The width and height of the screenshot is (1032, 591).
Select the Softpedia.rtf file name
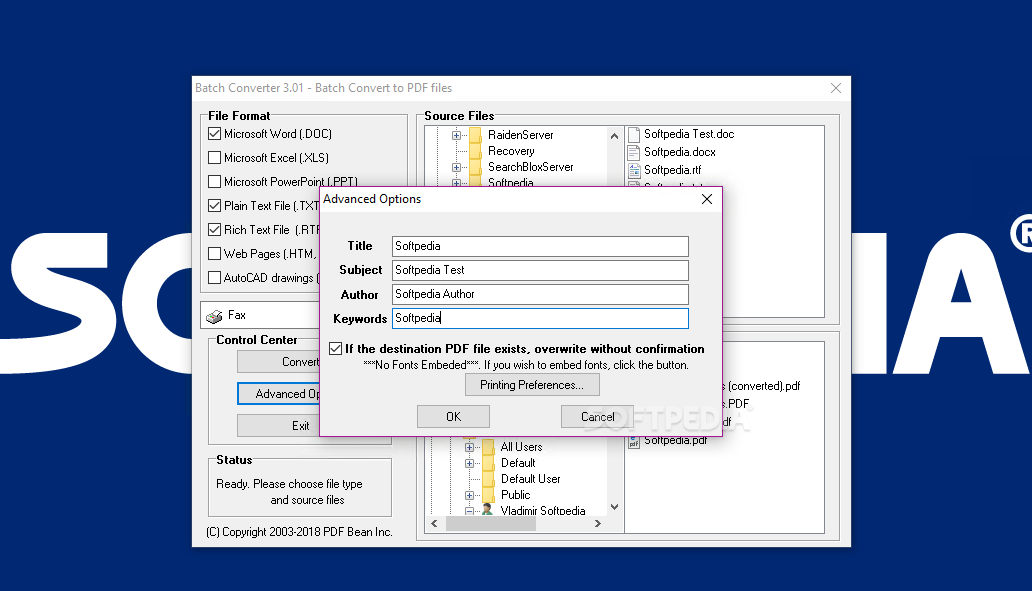[x=673, y=170]
